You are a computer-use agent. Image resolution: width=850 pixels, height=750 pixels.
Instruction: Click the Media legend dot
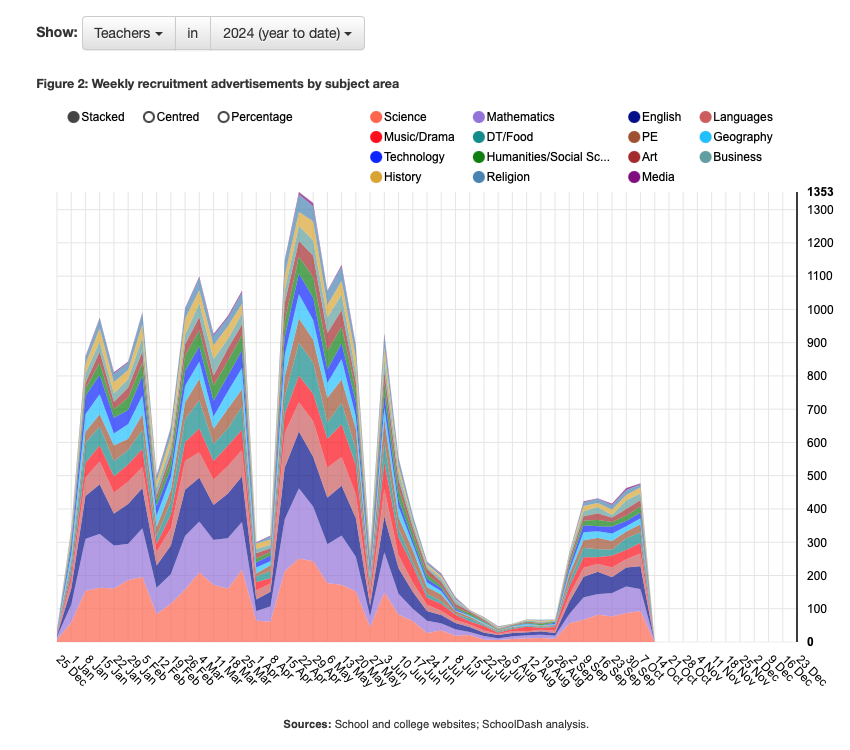tap(634, 177)
